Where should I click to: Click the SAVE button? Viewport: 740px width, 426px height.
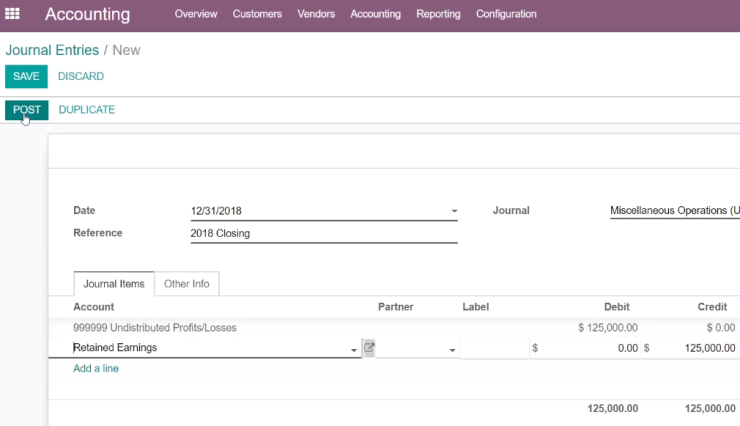pyautogui.click(x=26, y=76)
